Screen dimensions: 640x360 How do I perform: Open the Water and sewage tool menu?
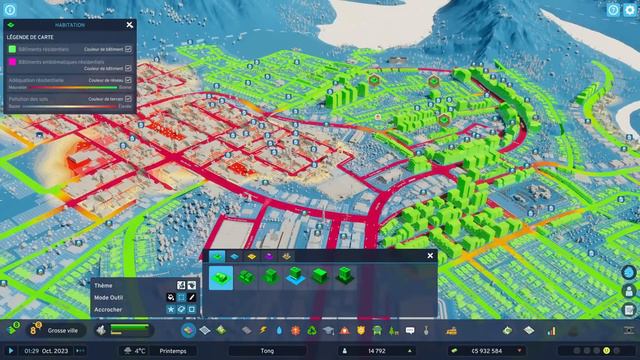tap(279, 330)
